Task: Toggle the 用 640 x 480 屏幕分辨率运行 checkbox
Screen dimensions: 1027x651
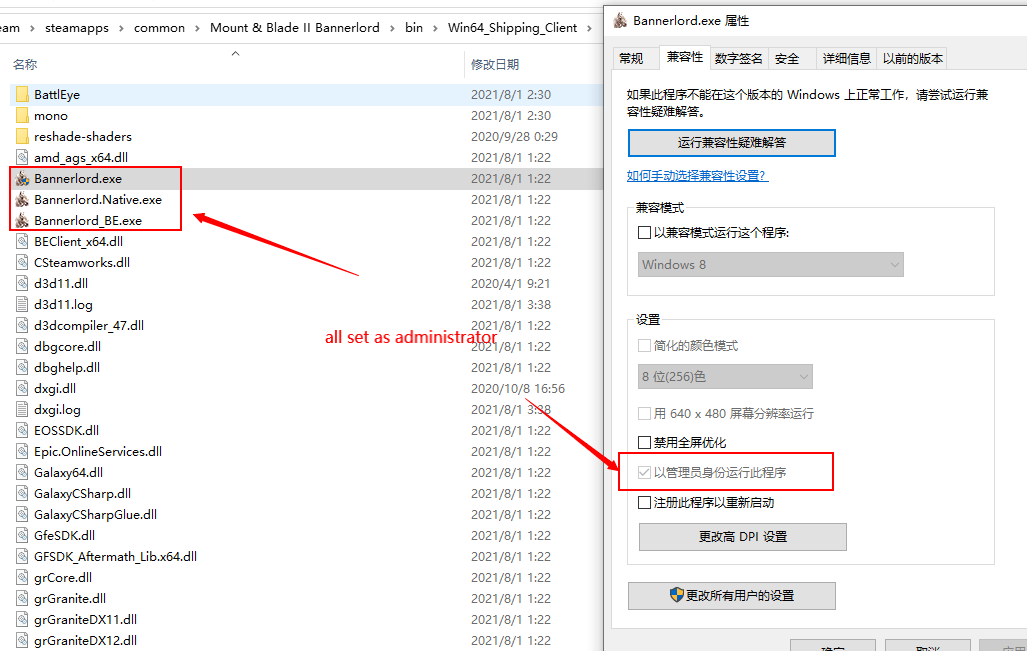Action: [644, 413]
